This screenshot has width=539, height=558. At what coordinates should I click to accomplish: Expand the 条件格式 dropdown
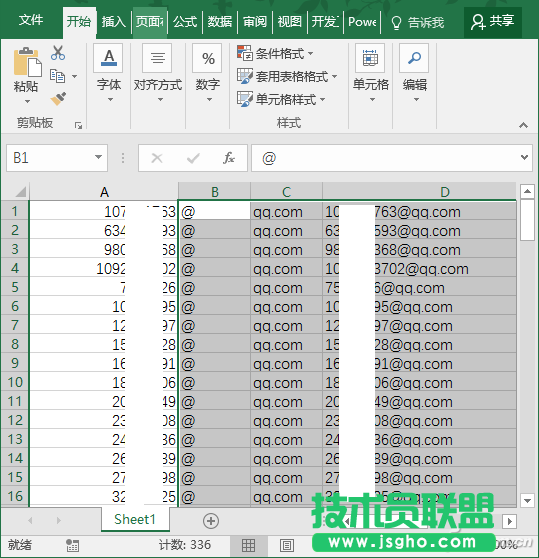pos(276,54)
